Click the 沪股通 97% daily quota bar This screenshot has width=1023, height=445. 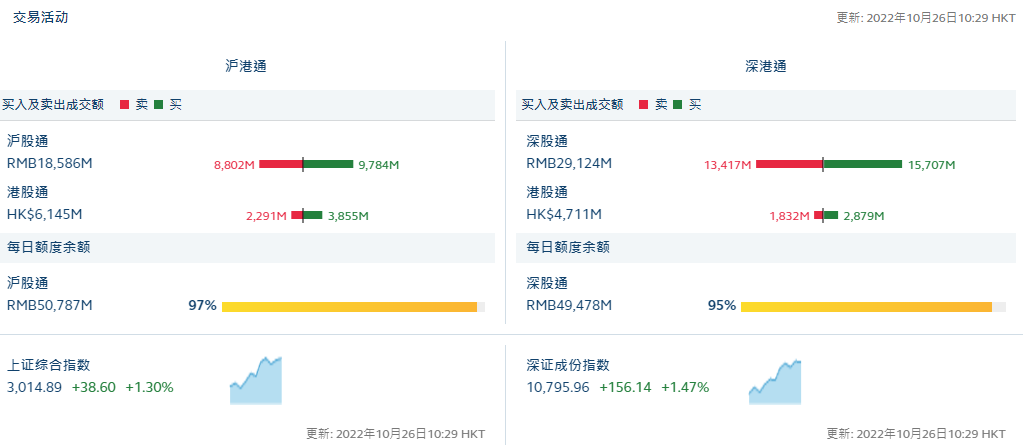[x=352, y=306]
